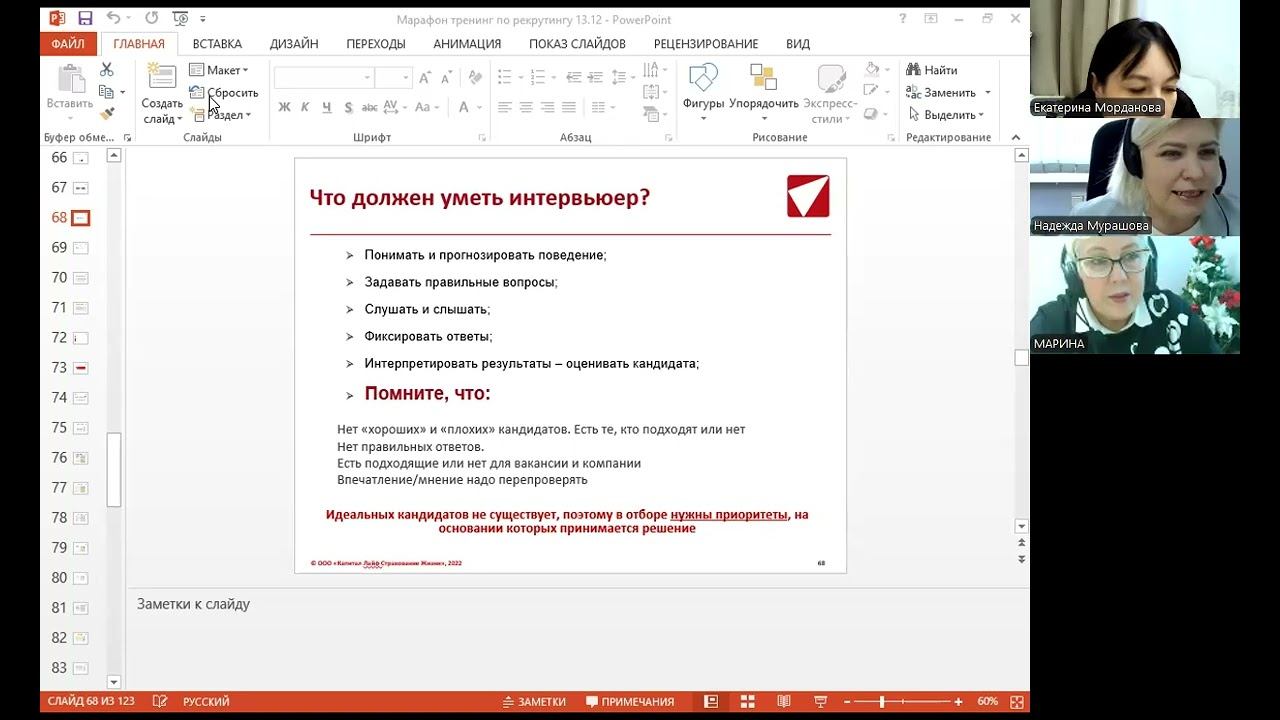Click the Найти find button
This screenshot has width=1280, height=720.
click(932, 70)
